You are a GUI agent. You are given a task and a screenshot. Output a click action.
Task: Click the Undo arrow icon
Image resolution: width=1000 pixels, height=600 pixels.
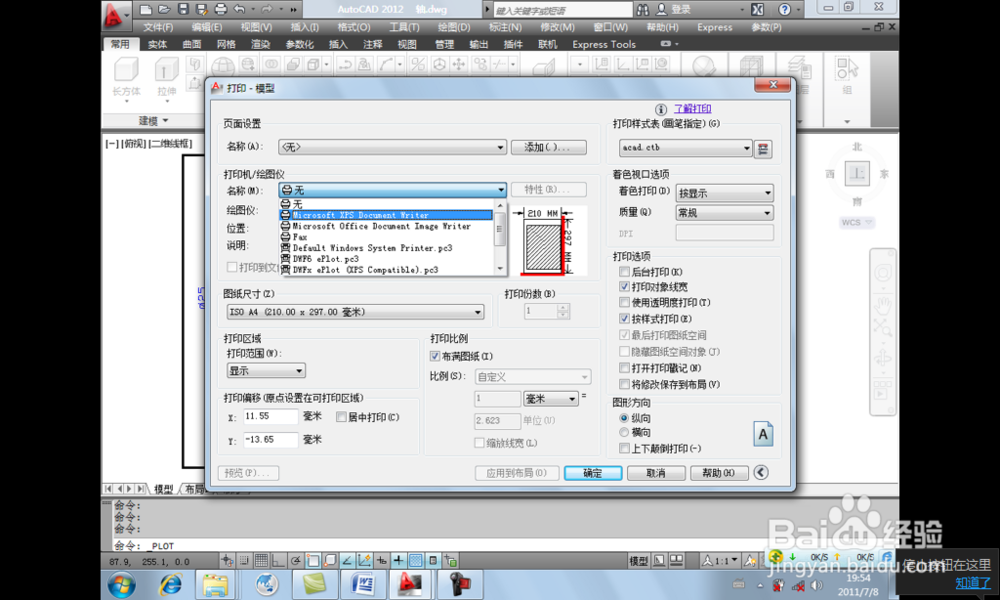239,9
